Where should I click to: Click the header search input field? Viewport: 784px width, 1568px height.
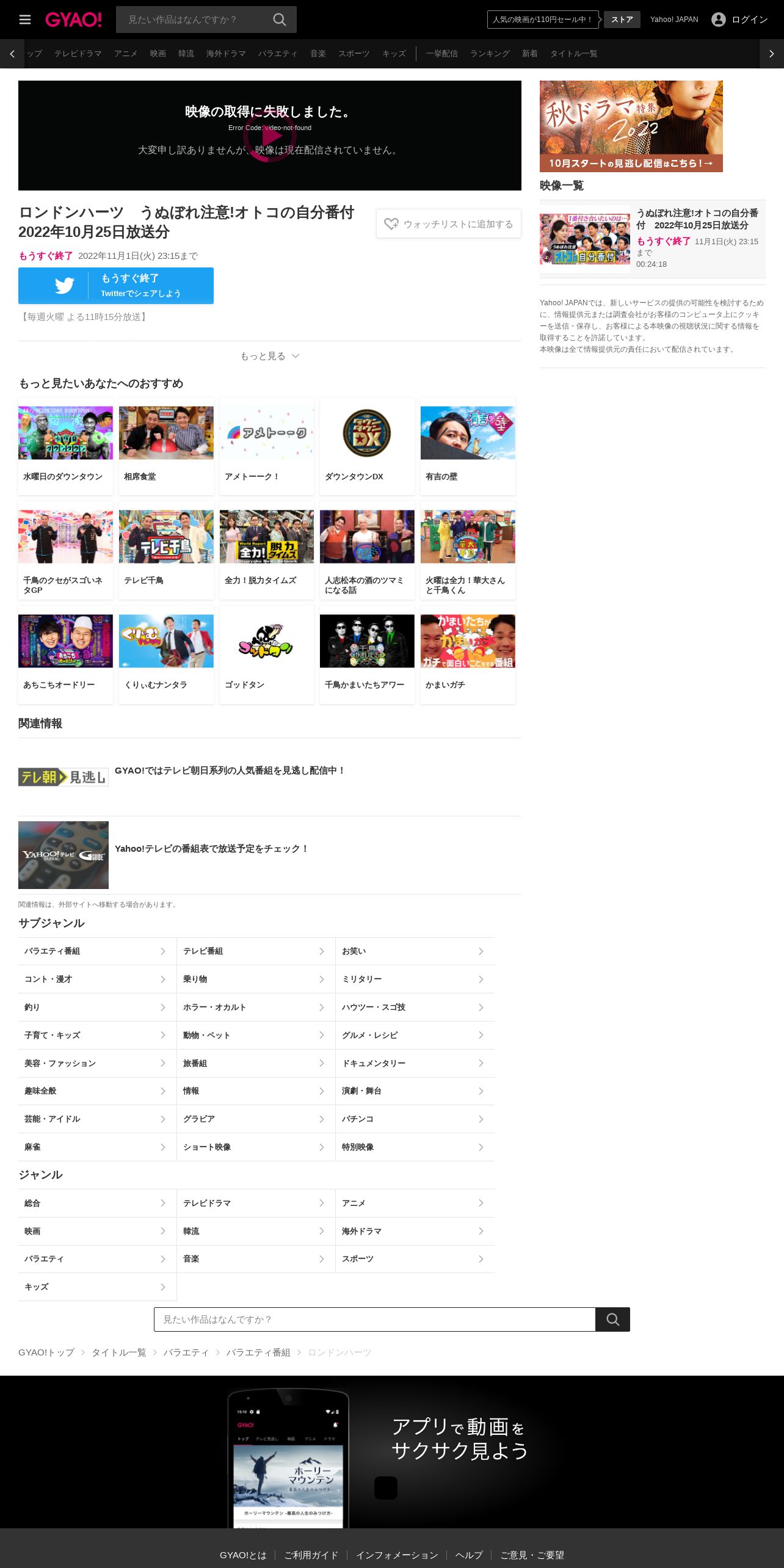pyautogui.click(x=195, y=20)
